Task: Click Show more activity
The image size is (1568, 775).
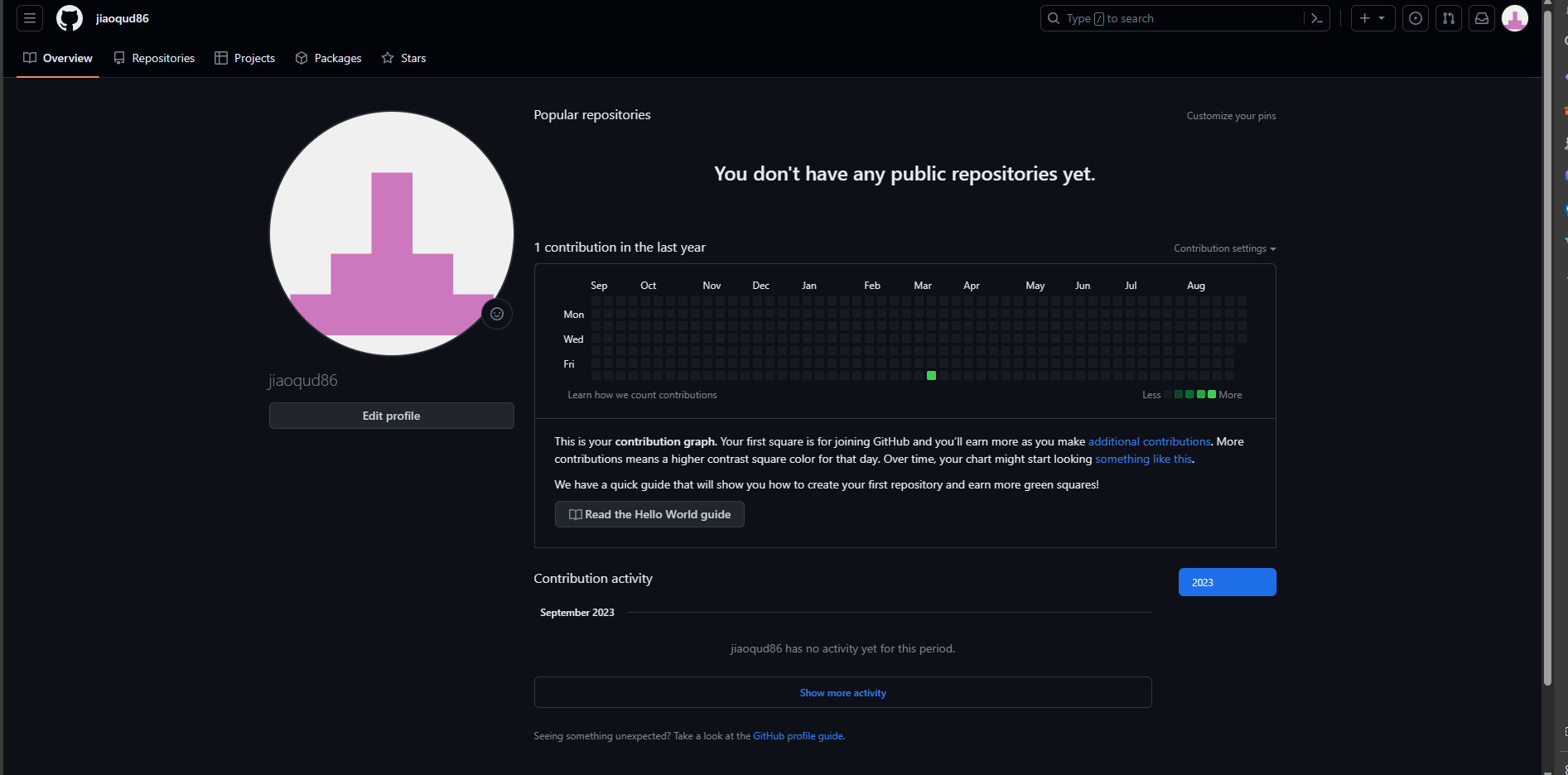Action: pyautogui.click(x=842, y=693)
